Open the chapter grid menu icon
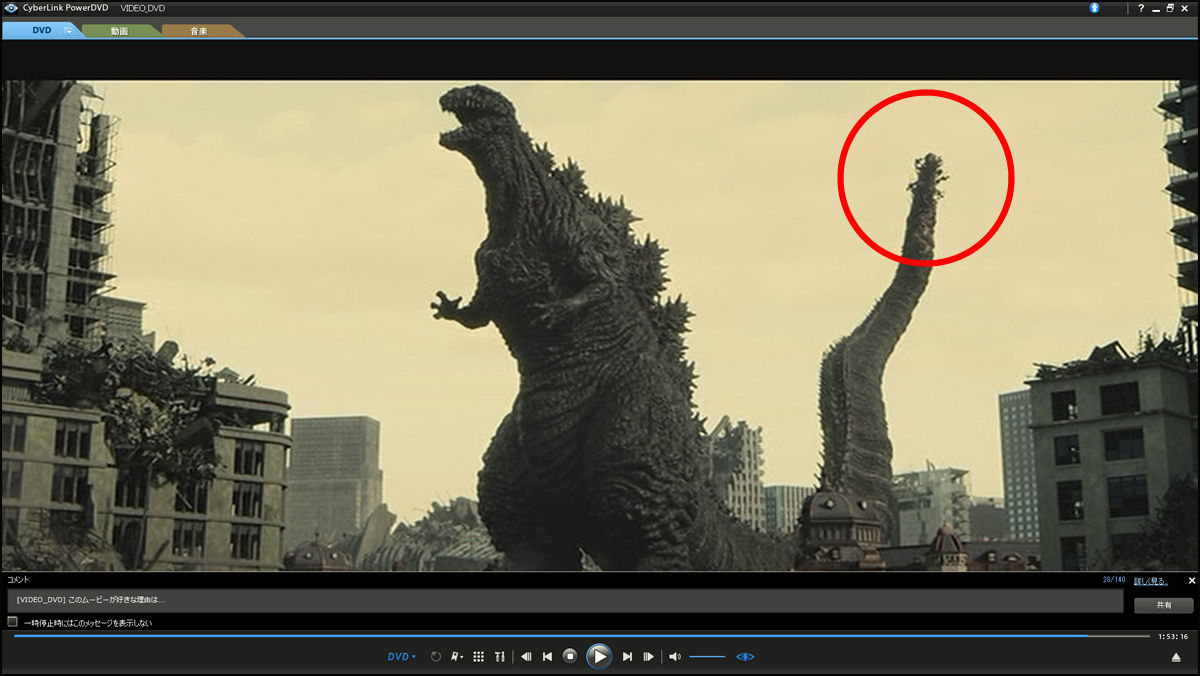The width and height of the screenshot is (1200, 676). [x=478, y=656]
